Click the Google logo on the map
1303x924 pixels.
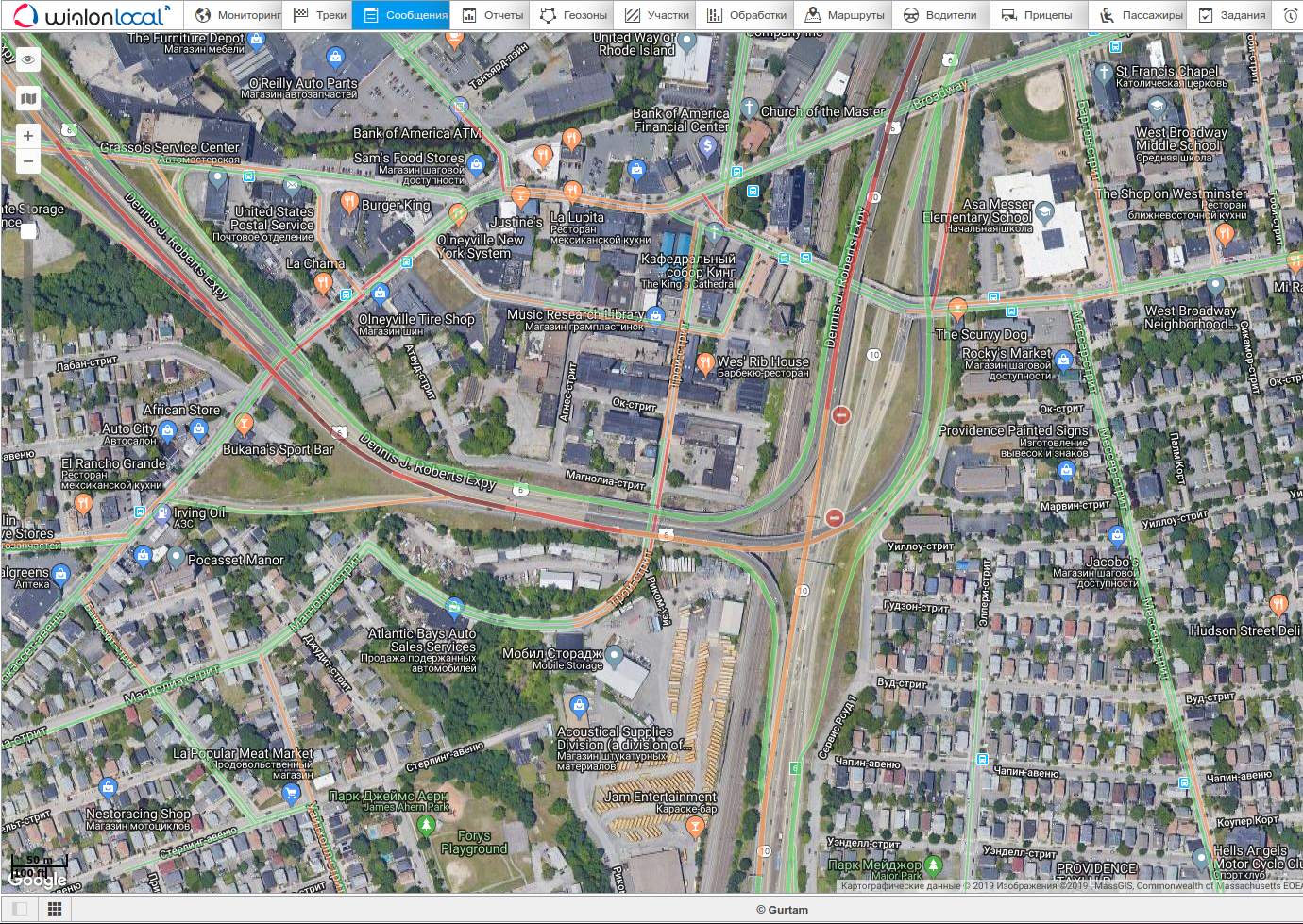pyautogui.click(x=38, y=880)
